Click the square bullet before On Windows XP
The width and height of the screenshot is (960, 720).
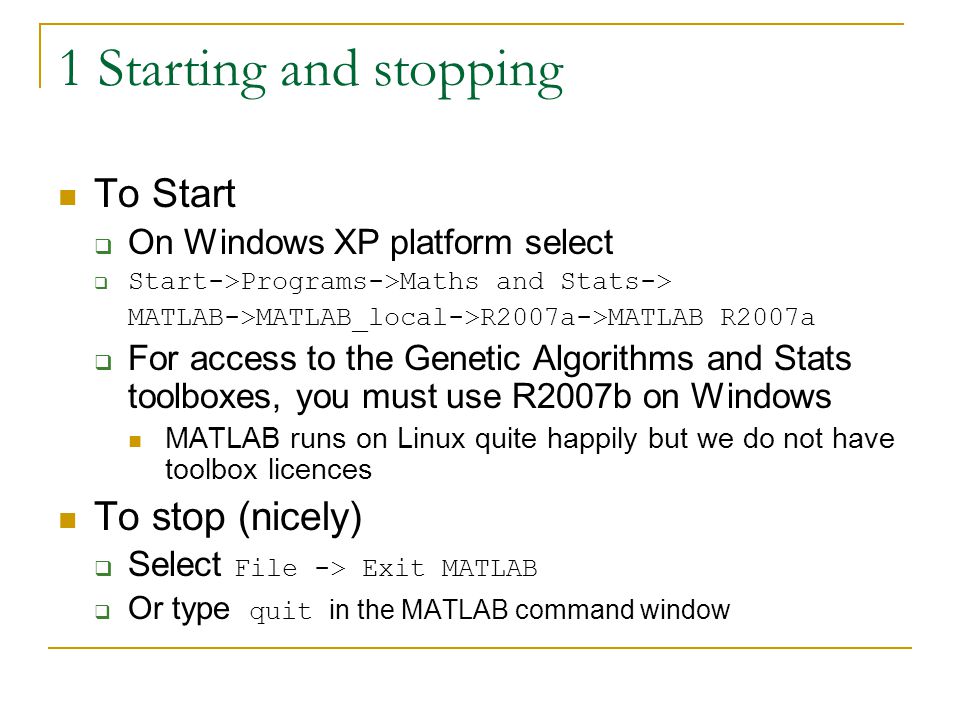click(103, 247)
